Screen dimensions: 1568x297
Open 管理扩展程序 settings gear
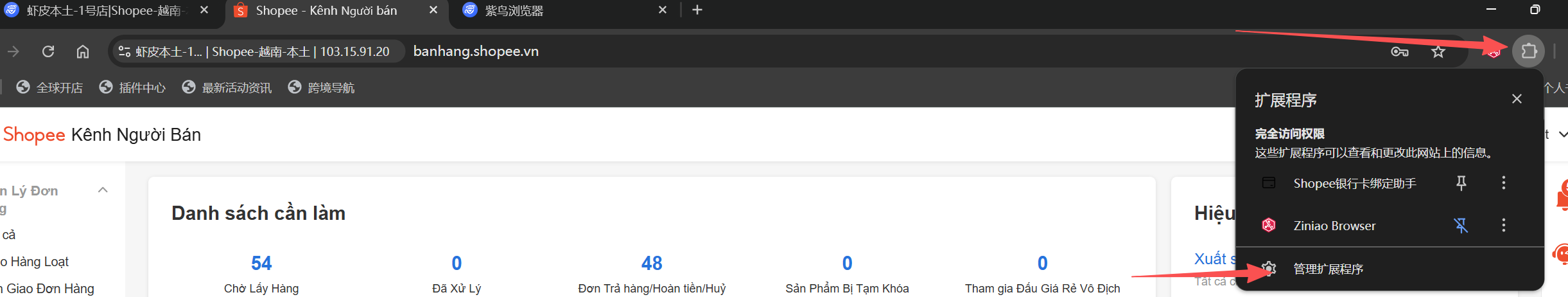1269,269
